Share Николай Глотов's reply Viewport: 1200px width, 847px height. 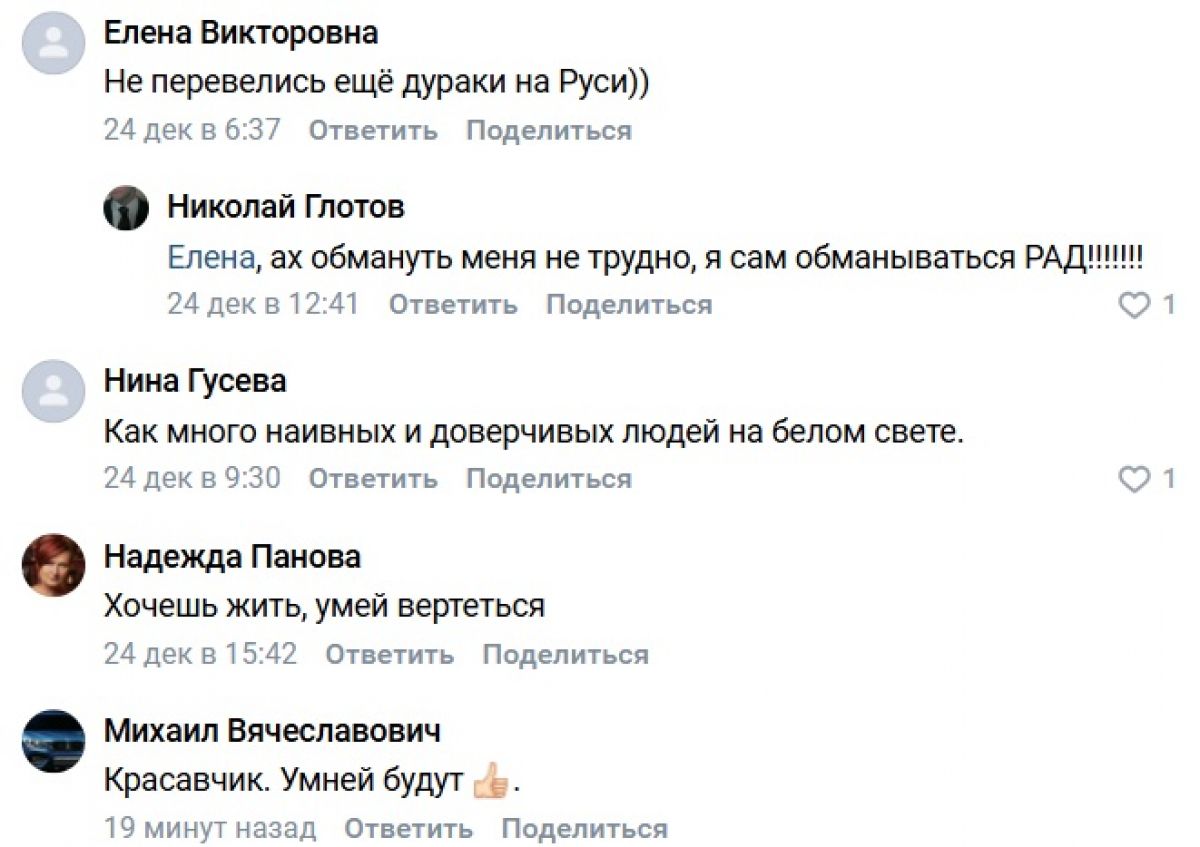click(629, 305)
